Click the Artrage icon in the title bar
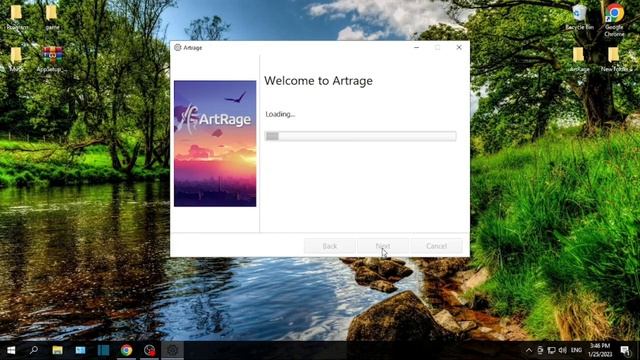 [178, 47]
